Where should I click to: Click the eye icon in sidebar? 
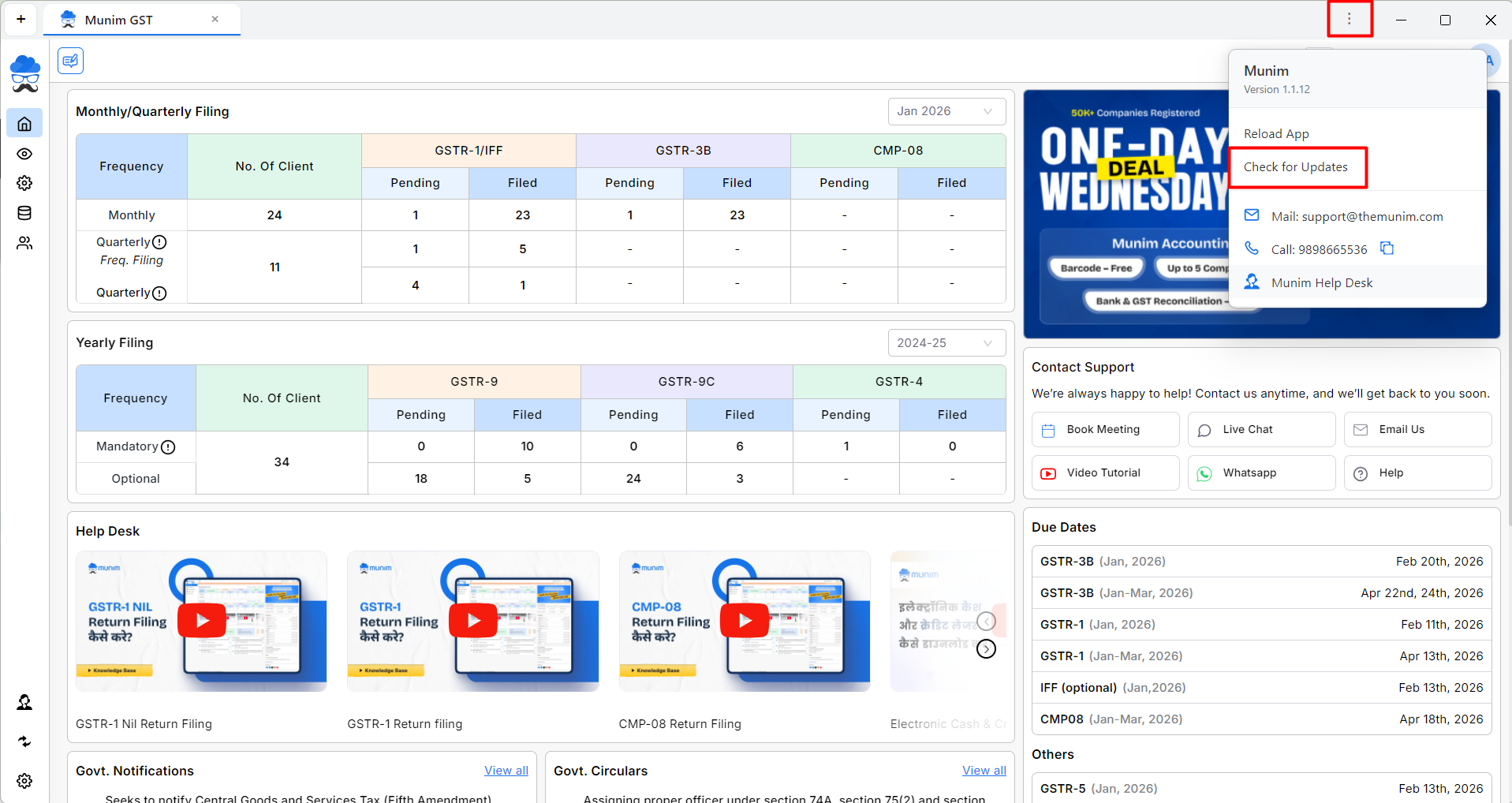24,154
